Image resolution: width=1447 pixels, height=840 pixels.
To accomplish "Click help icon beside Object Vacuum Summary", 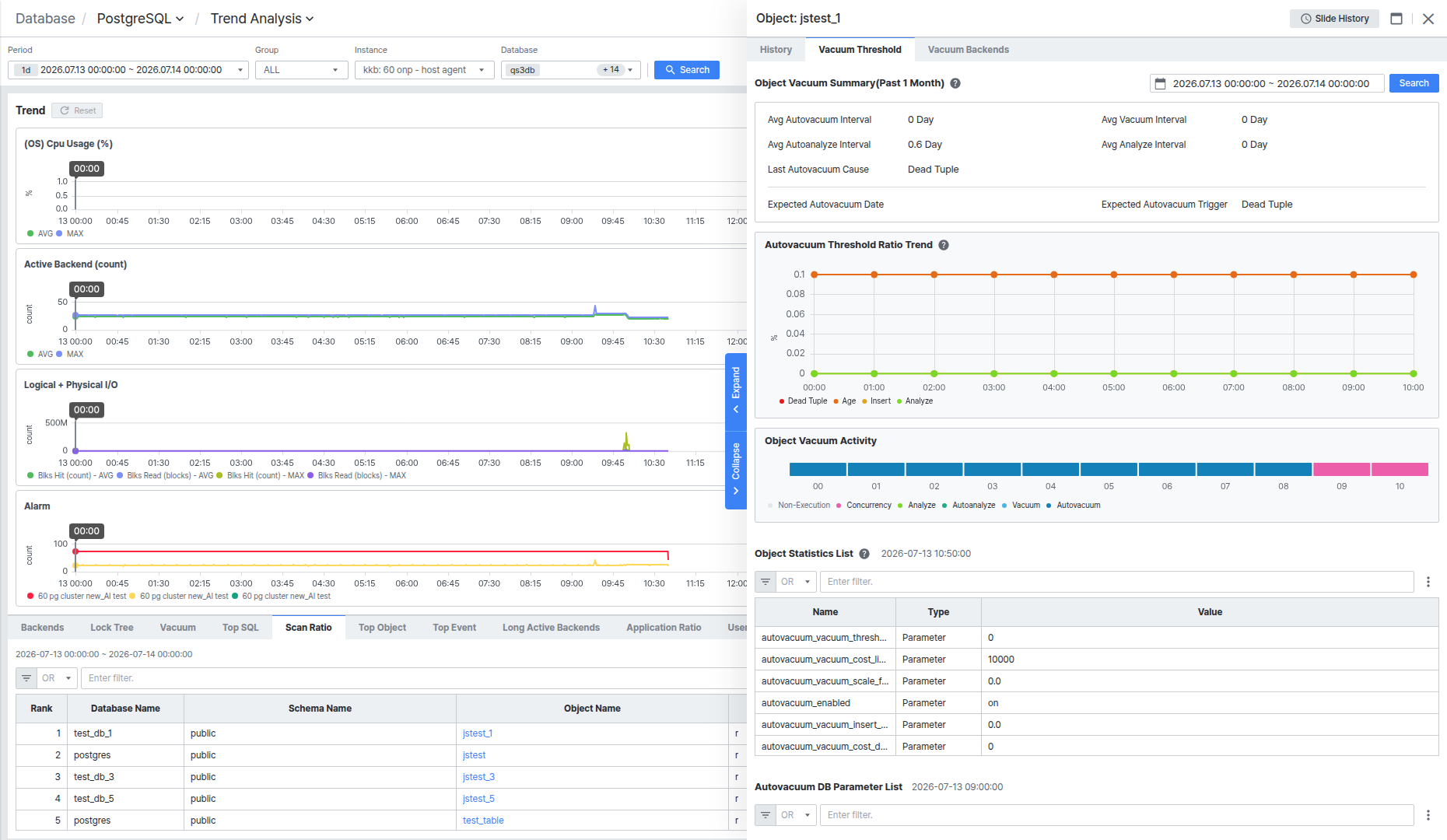I will 955,83.
